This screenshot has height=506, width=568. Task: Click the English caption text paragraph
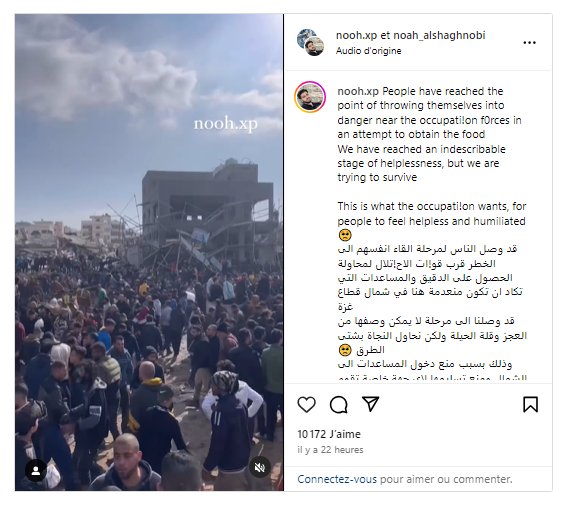(431, 156)
